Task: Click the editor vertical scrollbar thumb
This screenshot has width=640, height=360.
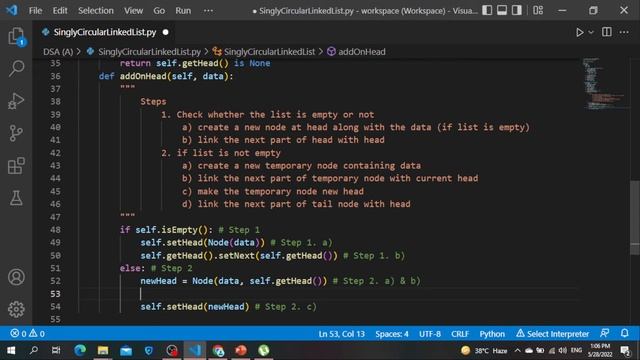Action: click(635, 218)
